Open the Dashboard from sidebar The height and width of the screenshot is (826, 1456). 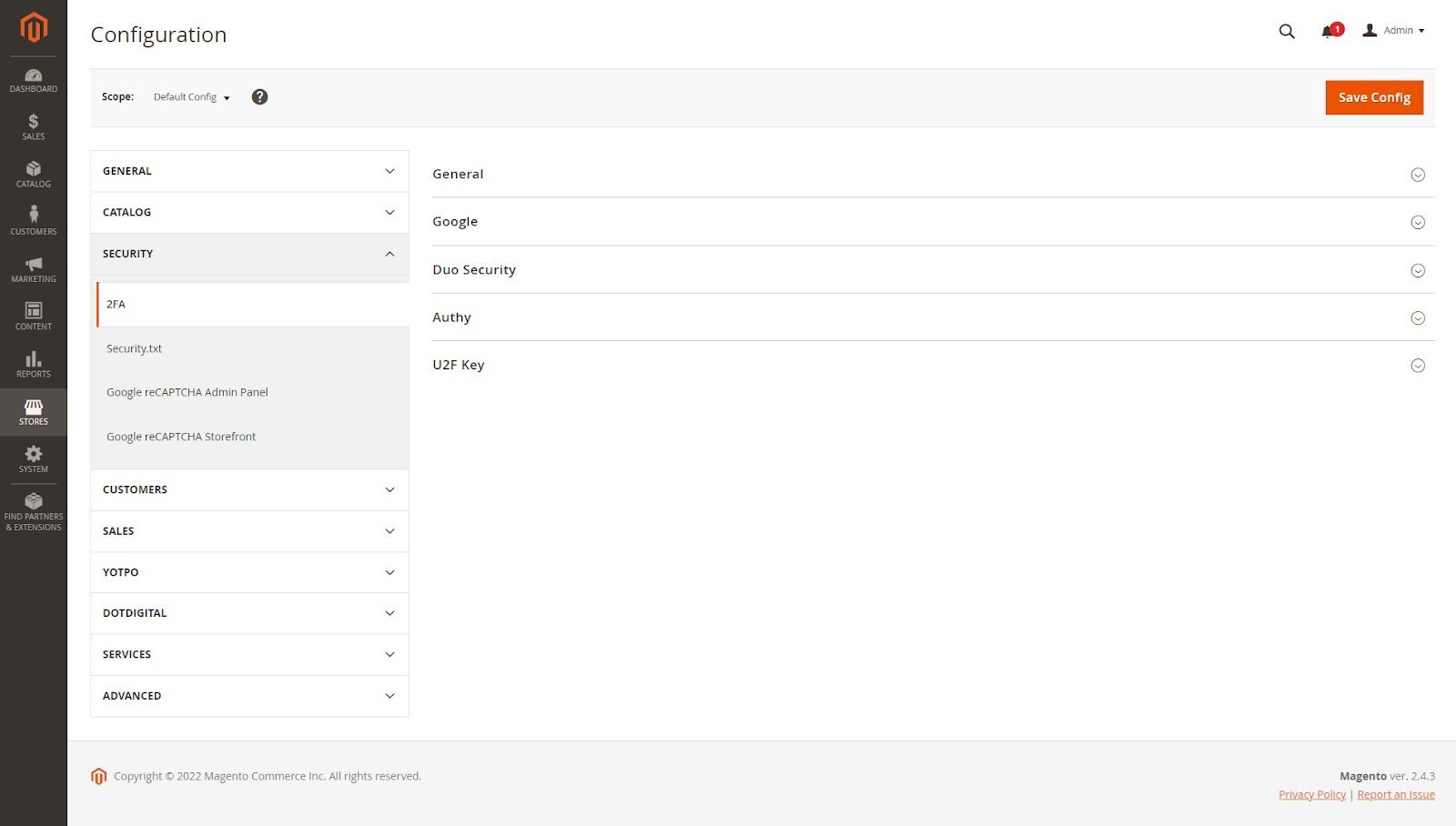click(x=33, y=80)
